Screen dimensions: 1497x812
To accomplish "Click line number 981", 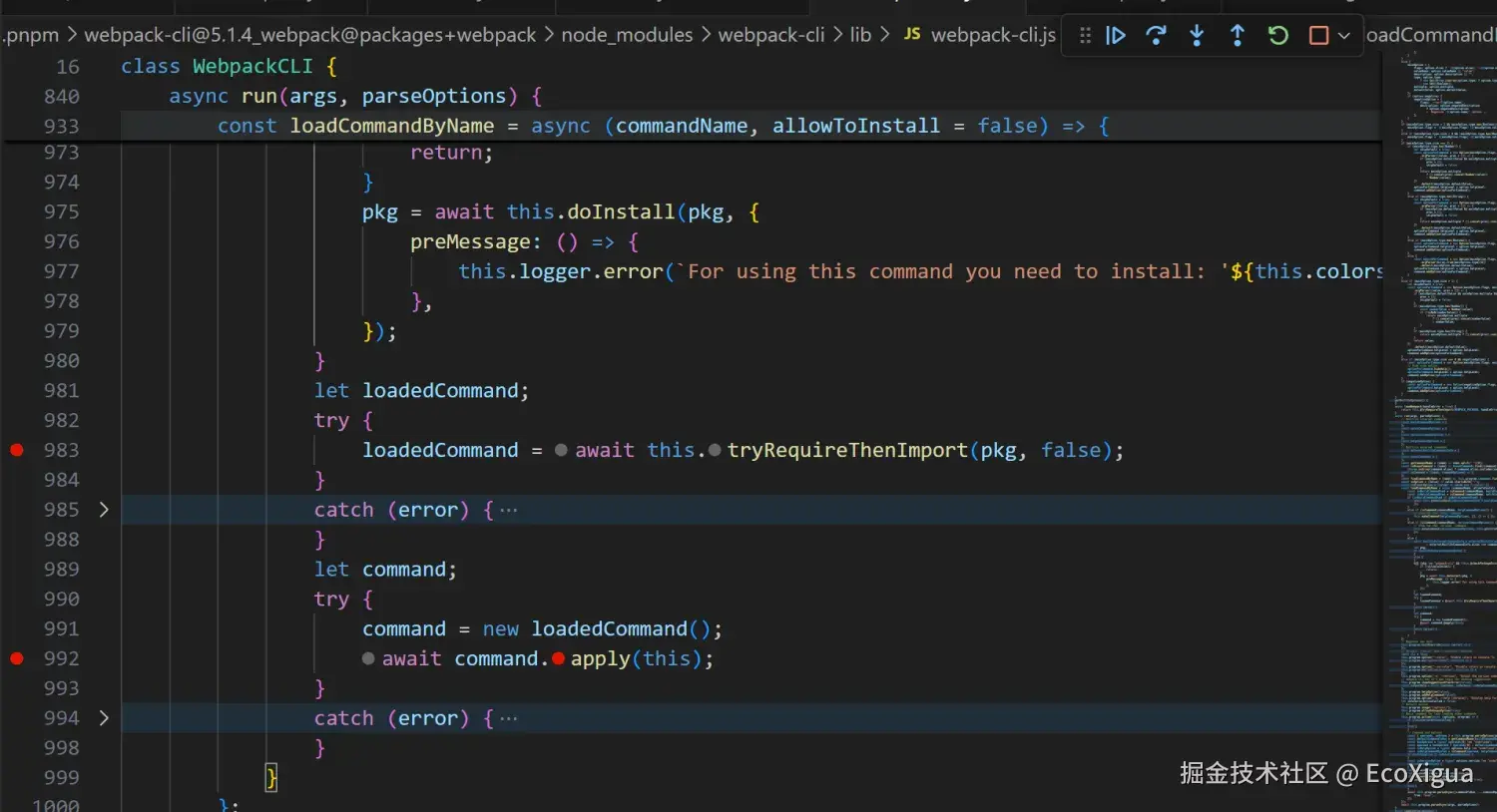I will 61,391.
